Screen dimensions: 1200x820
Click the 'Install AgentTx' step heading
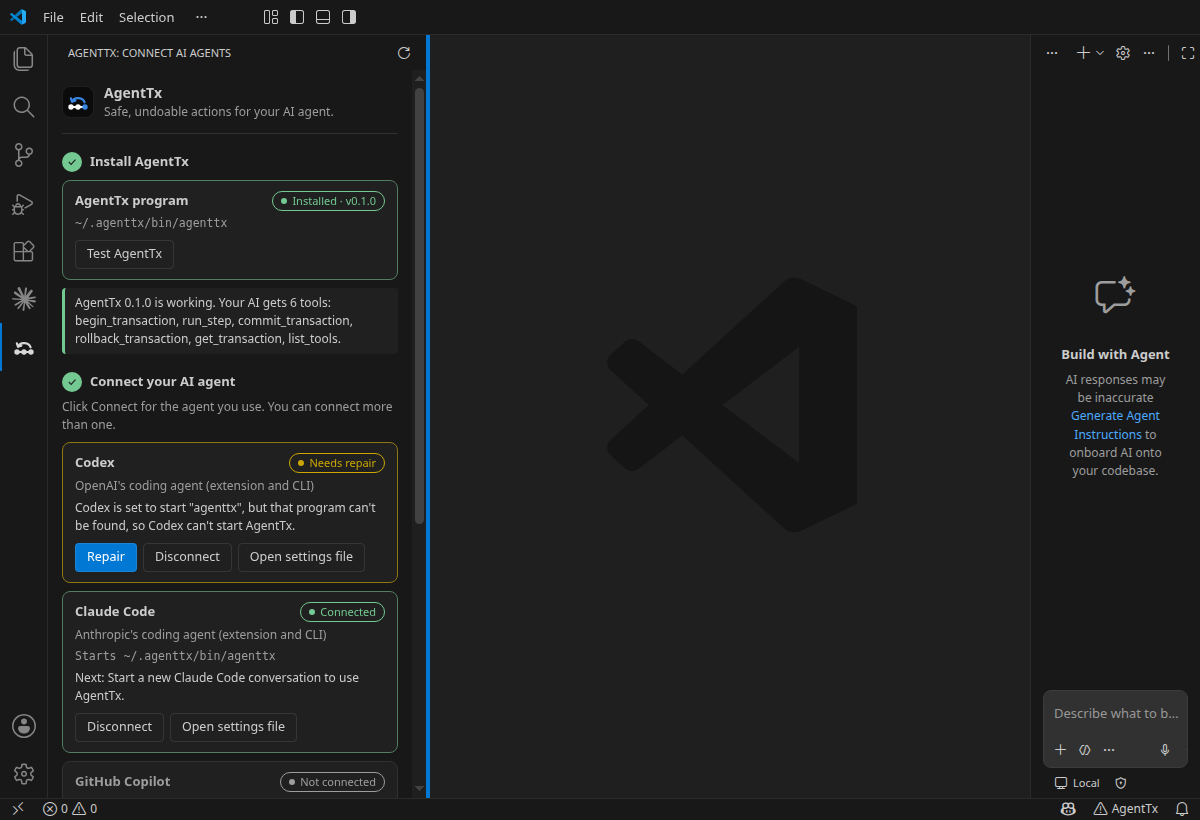[139, 161]
